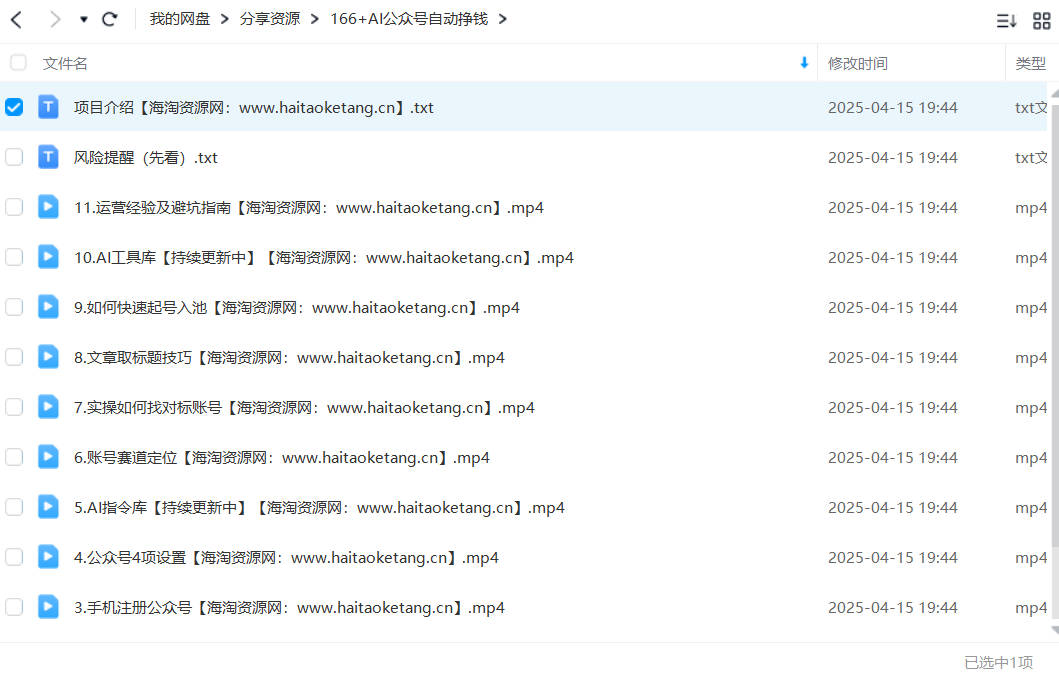
Task: Sort by 文件名 column header
Action: pyautogui.click(x=65, y=64)
